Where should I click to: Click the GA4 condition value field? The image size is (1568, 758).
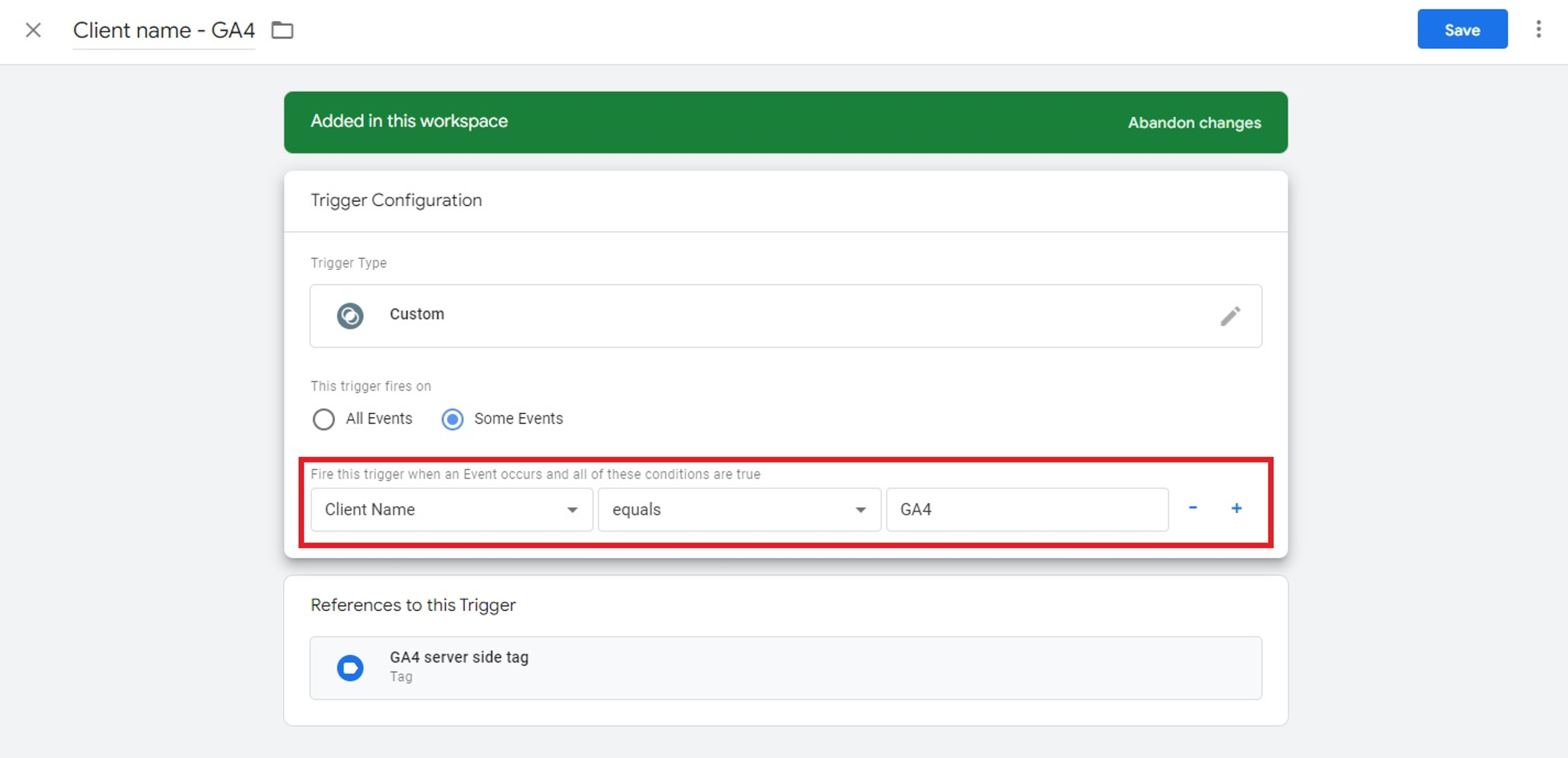click(1027, 509)
